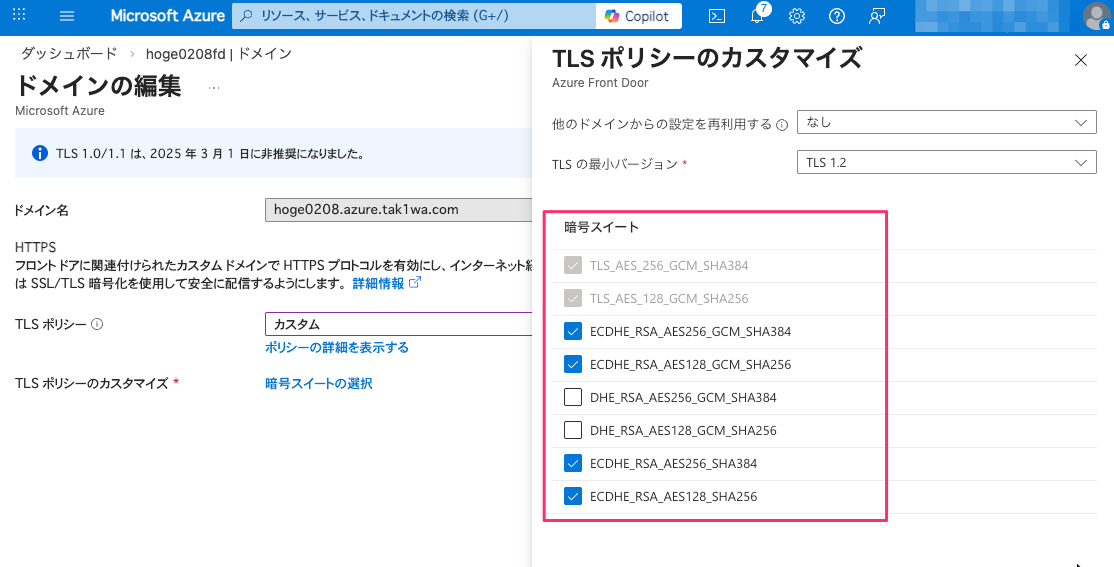Launch the Cloud Shell icon
Image resolution: width=1114 pixels, height=567 pixels.
coord(717,16)
